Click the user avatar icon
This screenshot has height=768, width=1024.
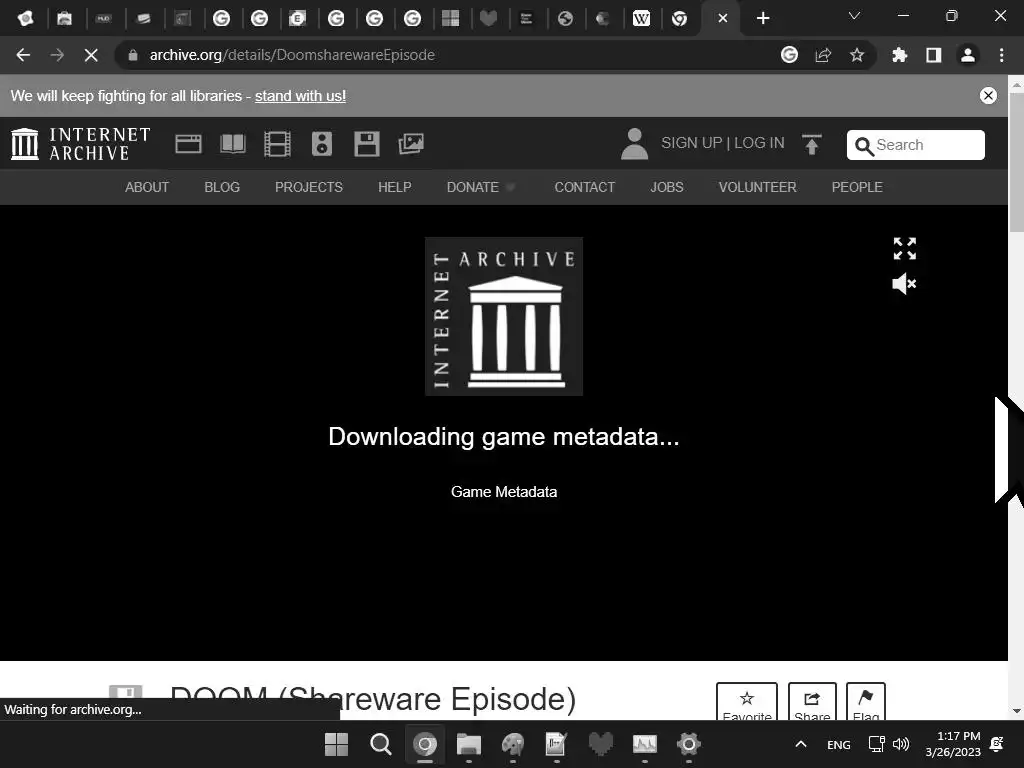point(634,144)
